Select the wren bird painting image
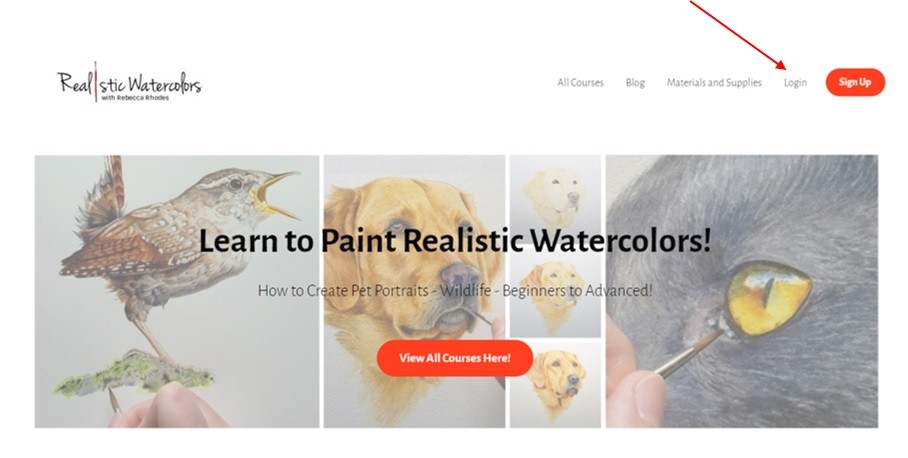The height and width of the screenshot is (458, 908). tap(177, 291)
